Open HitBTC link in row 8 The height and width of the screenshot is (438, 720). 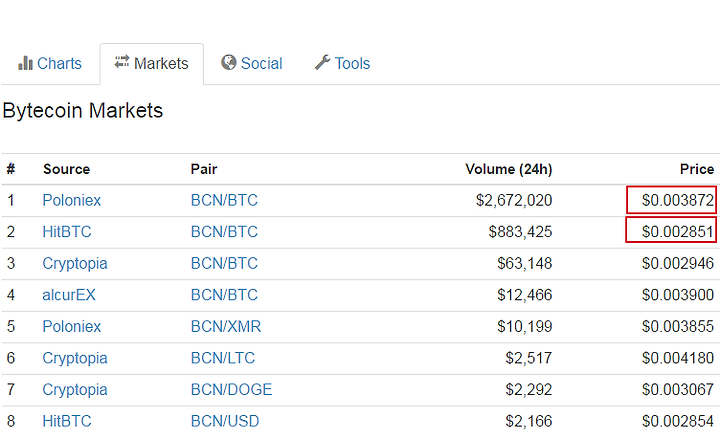tap(67, 421)
